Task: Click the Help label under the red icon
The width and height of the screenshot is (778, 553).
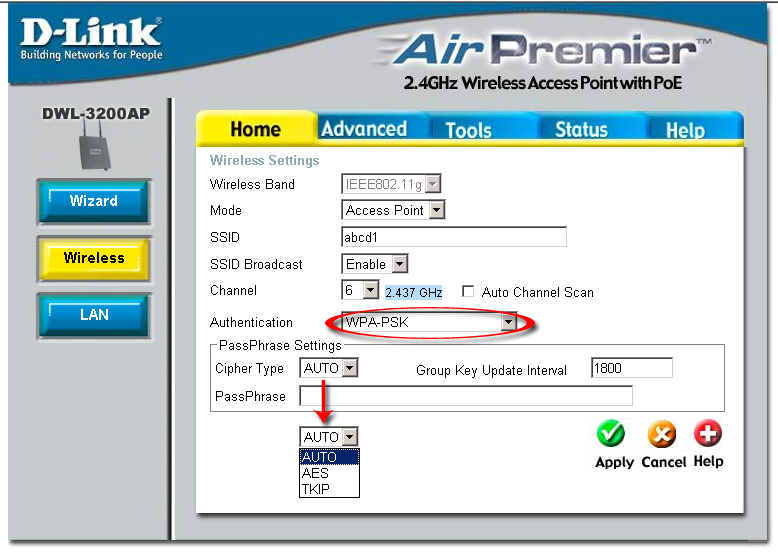Action: 709,461
